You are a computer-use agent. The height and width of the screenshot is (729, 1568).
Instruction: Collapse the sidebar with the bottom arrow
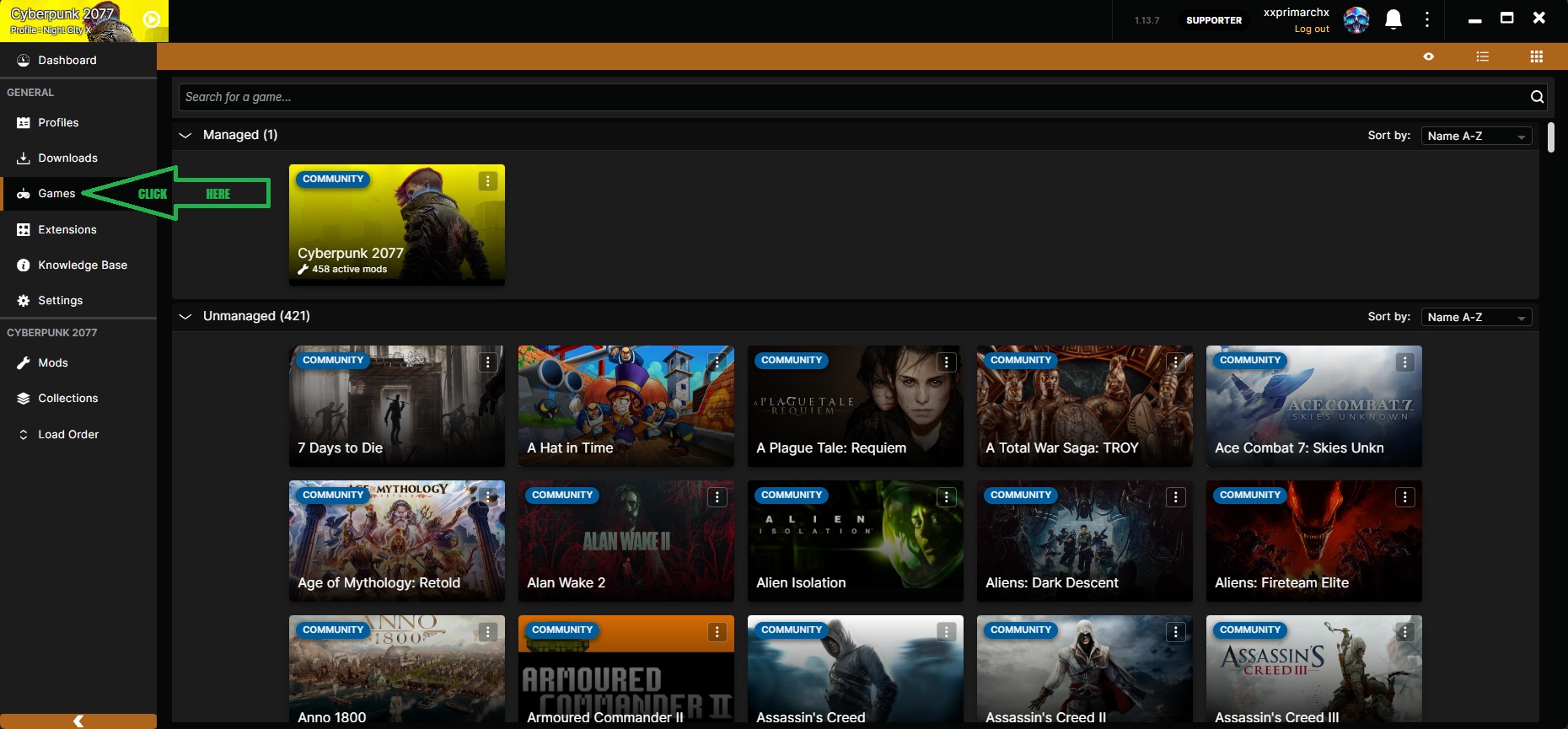pos(78,721)
